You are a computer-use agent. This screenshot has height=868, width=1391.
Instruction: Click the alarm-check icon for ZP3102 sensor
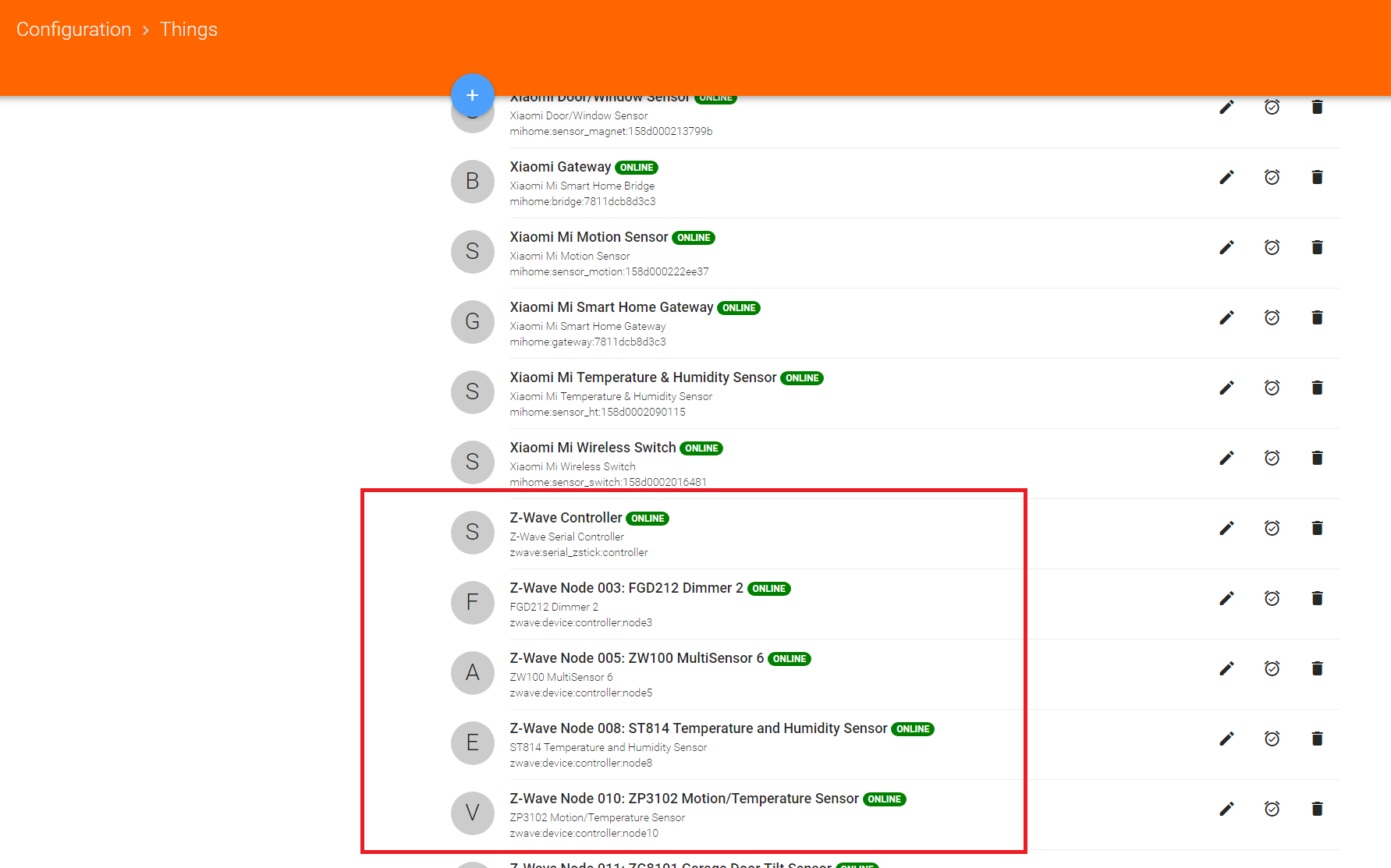click(x=1272, y=809)
